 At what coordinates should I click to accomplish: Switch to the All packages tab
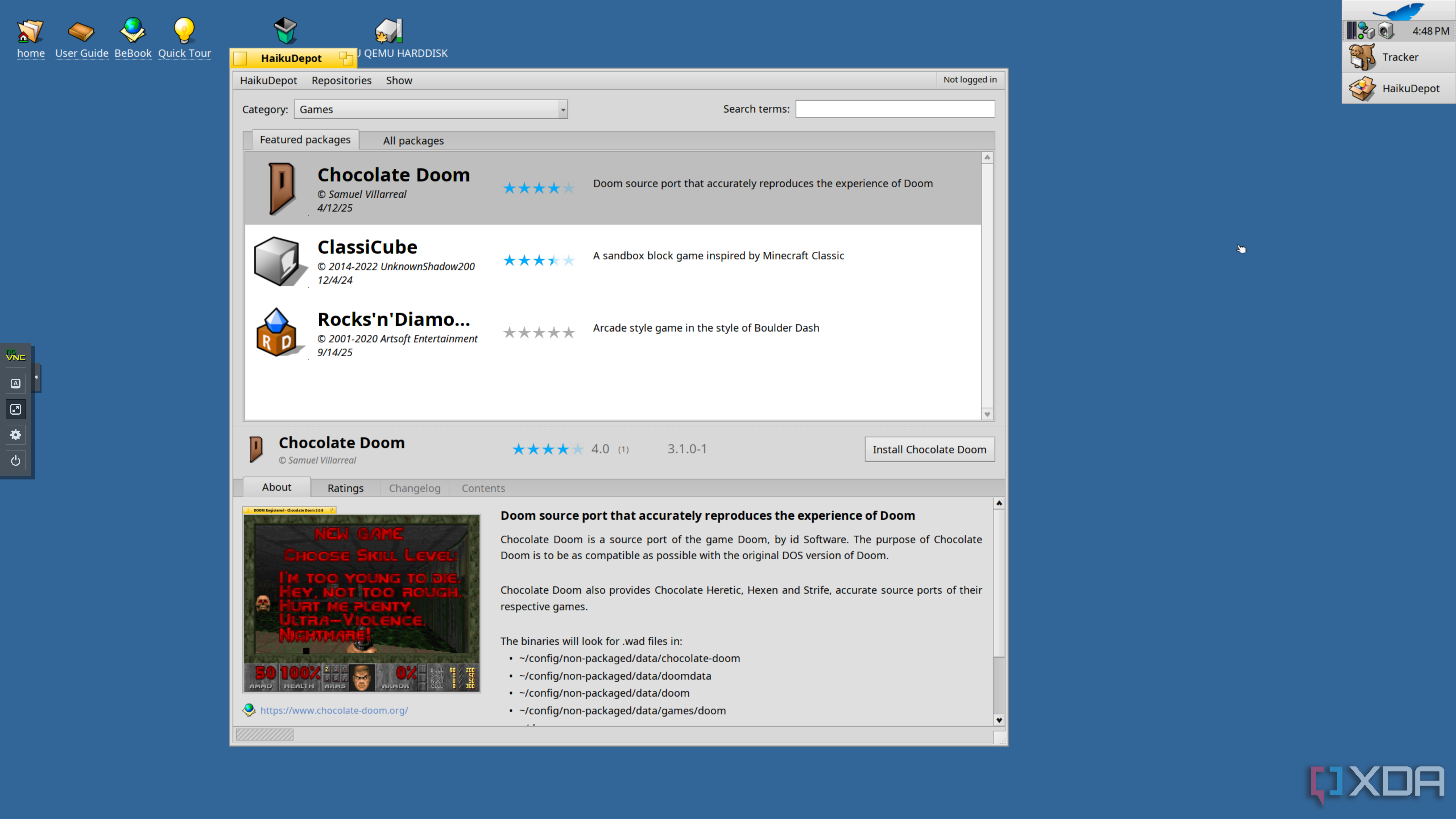413,141
